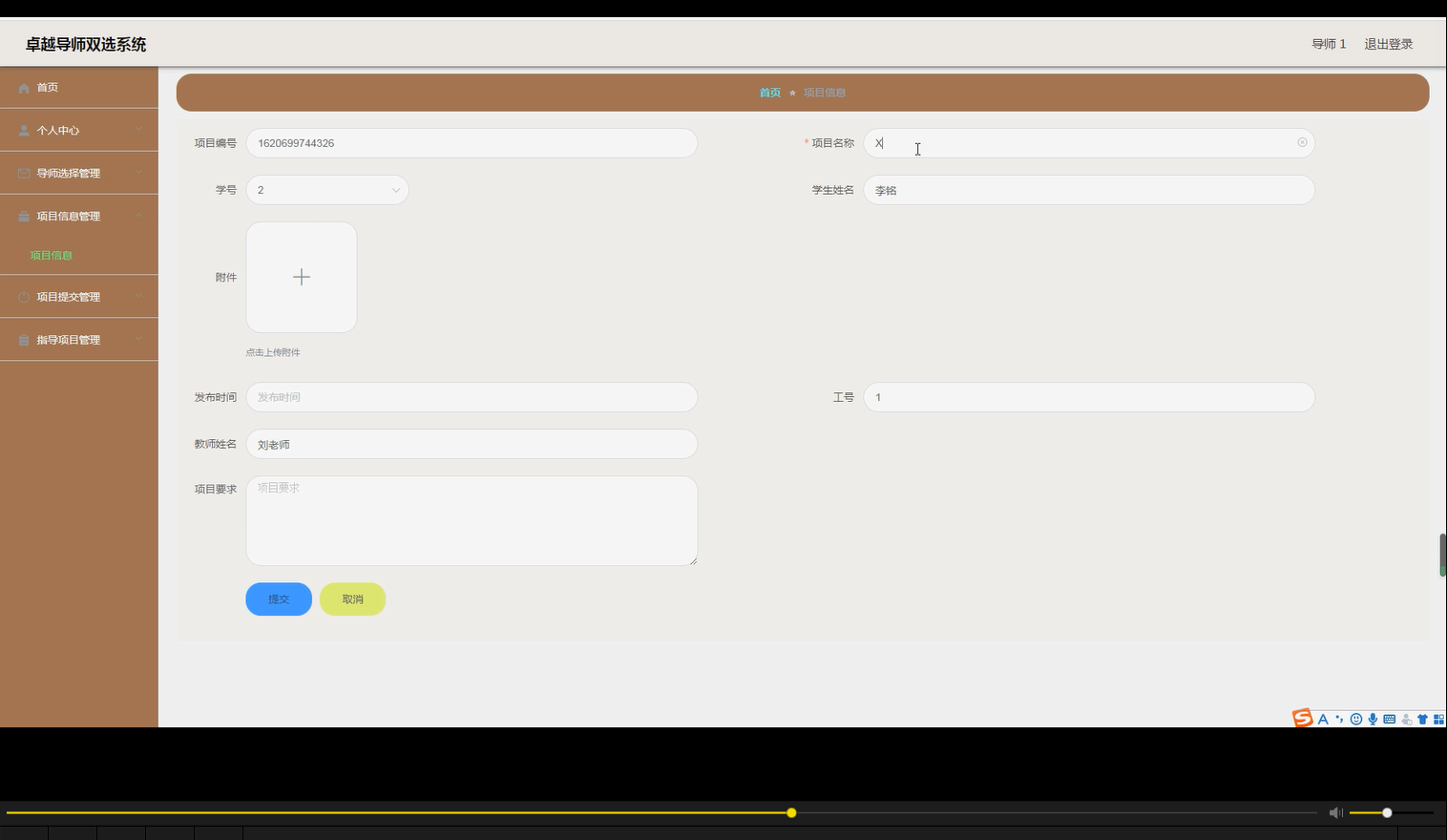This screenshot has width=1447, height=840.
Task: Open the Sogou emoji smiley icon
Action: (1356, 719)
